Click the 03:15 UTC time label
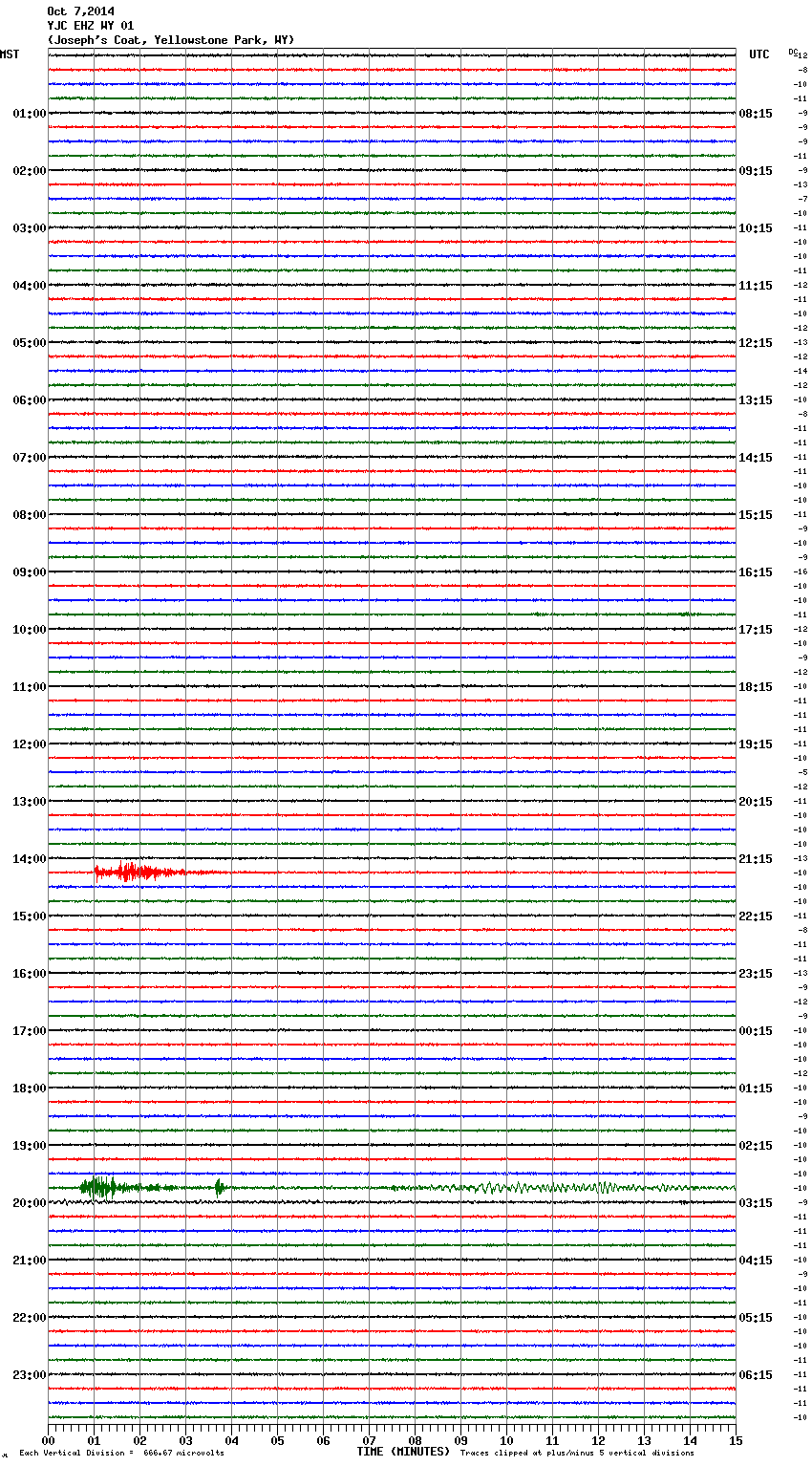Screen dimensions: 812x1466 click(756, 1203)
